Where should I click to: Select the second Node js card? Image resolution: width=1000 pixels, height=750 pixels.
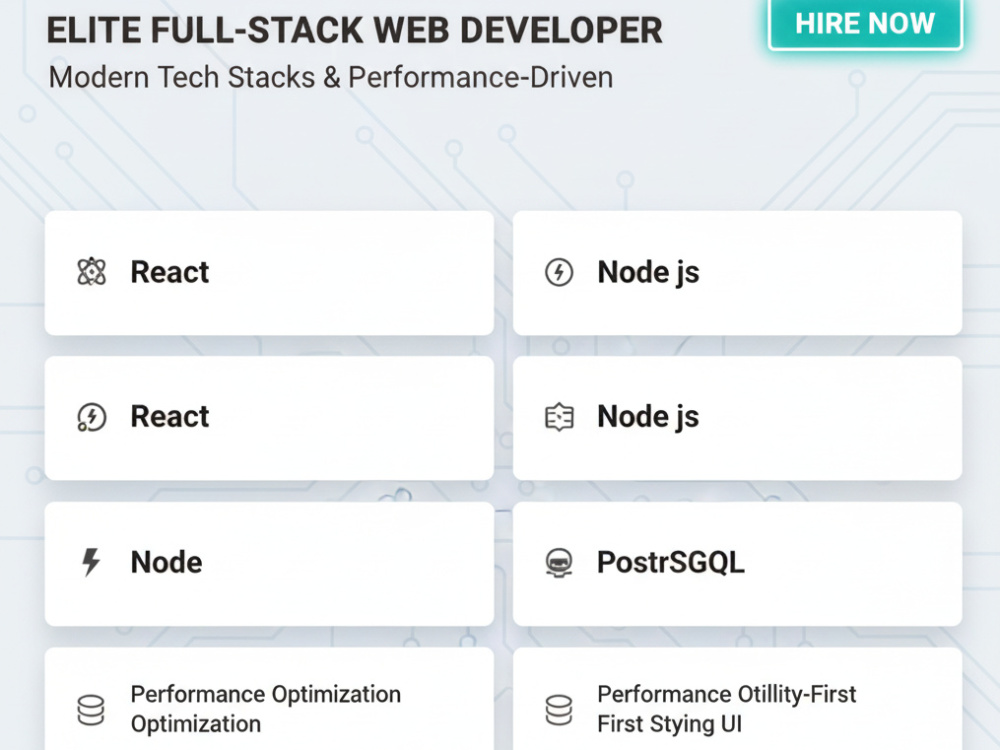coord(737,418)
